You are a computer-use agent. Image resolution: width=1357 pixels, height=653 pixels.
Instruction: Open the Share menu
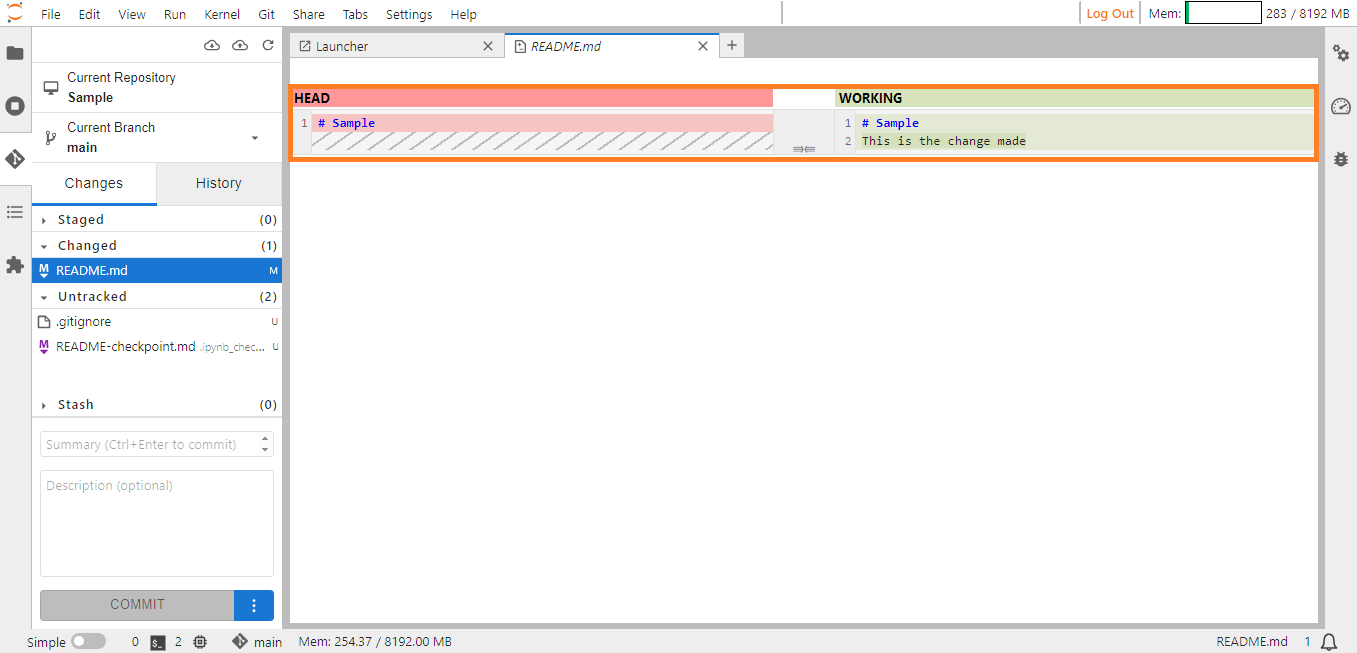[309, 14]
